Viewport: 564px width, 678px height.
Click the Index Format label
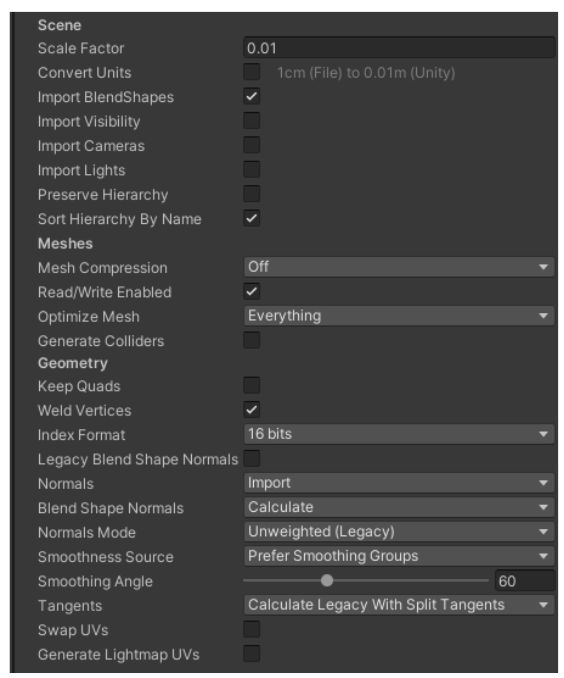(81, 435)
